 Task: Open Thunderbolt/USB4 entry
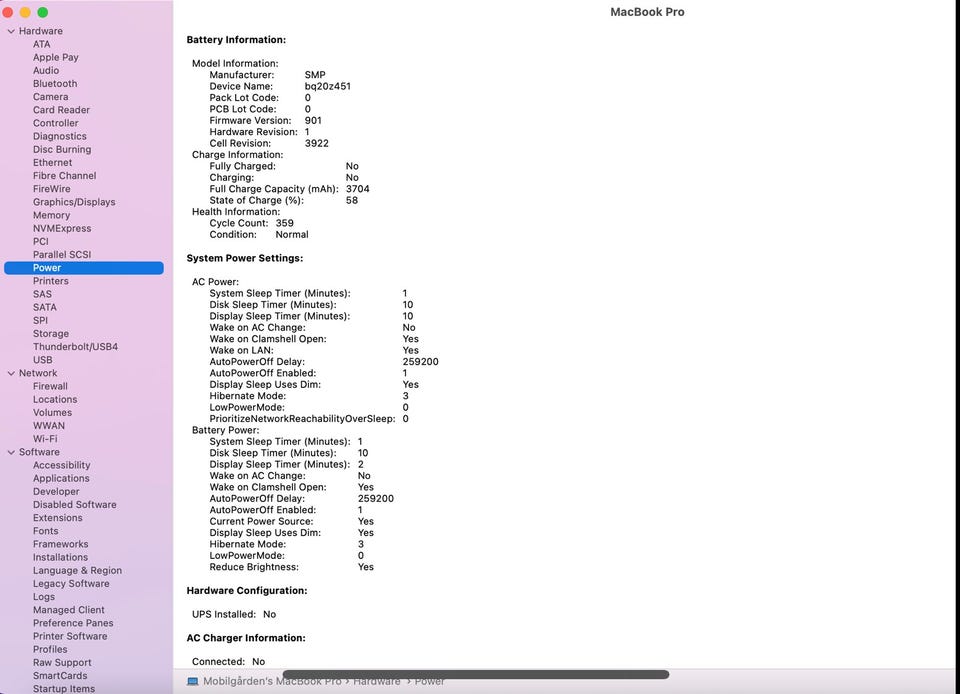click(x=75, y=347)
